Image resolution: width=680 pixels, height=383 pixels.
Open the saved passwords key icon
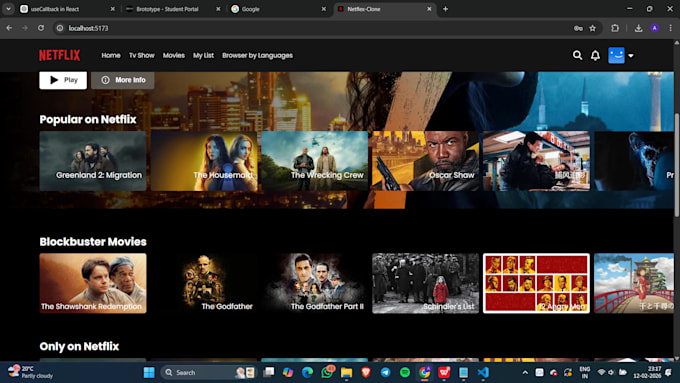click(578, 28)
